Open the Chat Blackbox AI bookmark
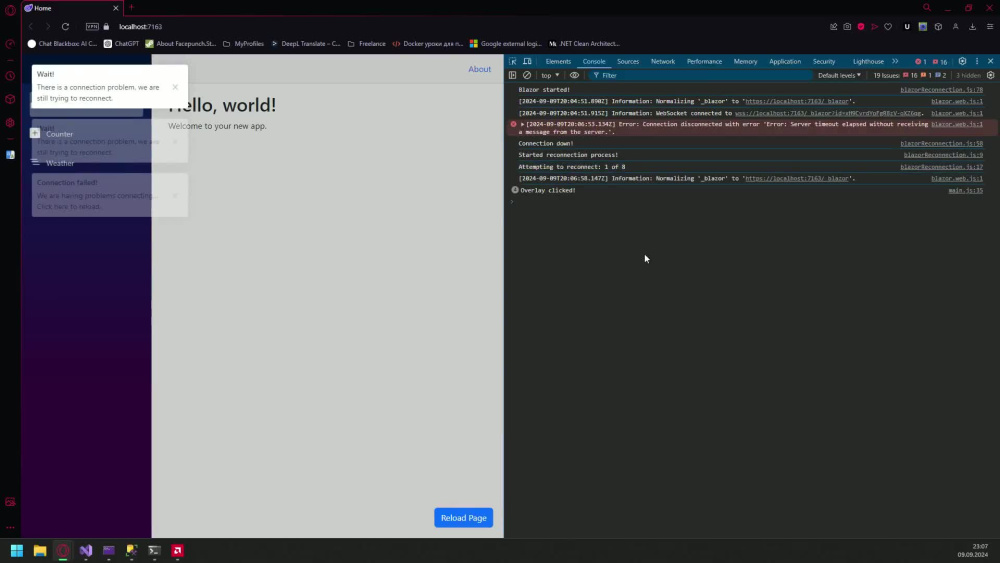 click(62, 44)
